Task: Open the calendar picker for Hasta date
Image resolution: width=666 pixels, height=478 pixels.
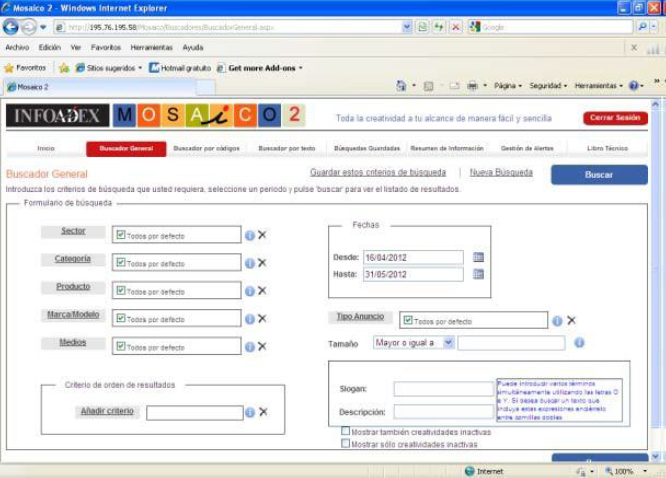Action: (478, 274)
